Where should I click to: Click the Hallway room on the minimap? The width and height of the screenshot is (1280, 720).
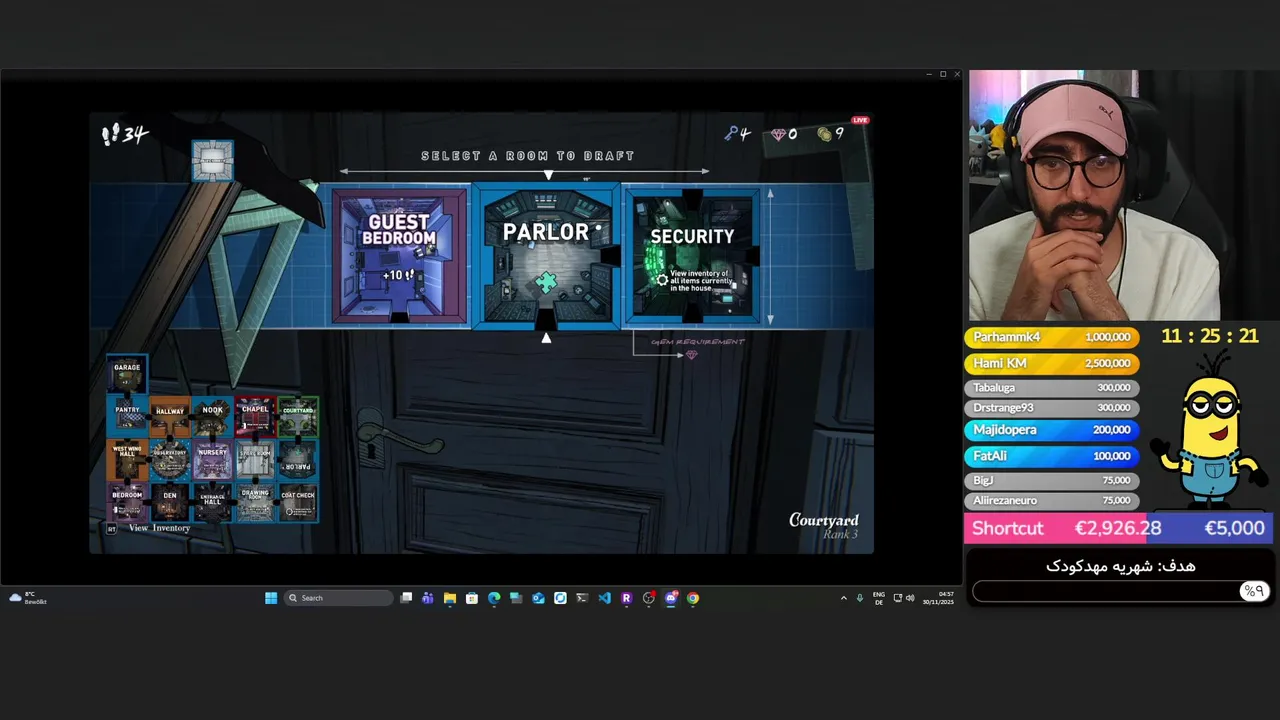coord(170,417)
